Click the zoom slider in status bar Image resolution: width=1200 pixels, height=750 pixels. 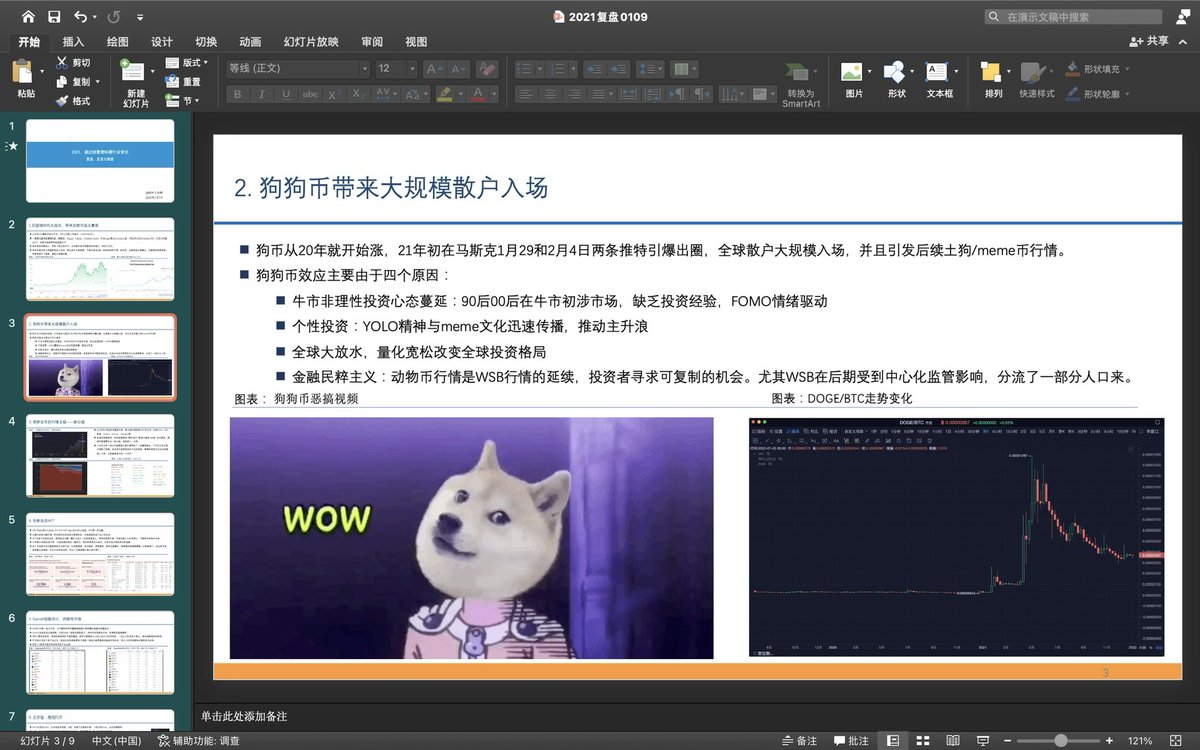tap(1060, 741)
